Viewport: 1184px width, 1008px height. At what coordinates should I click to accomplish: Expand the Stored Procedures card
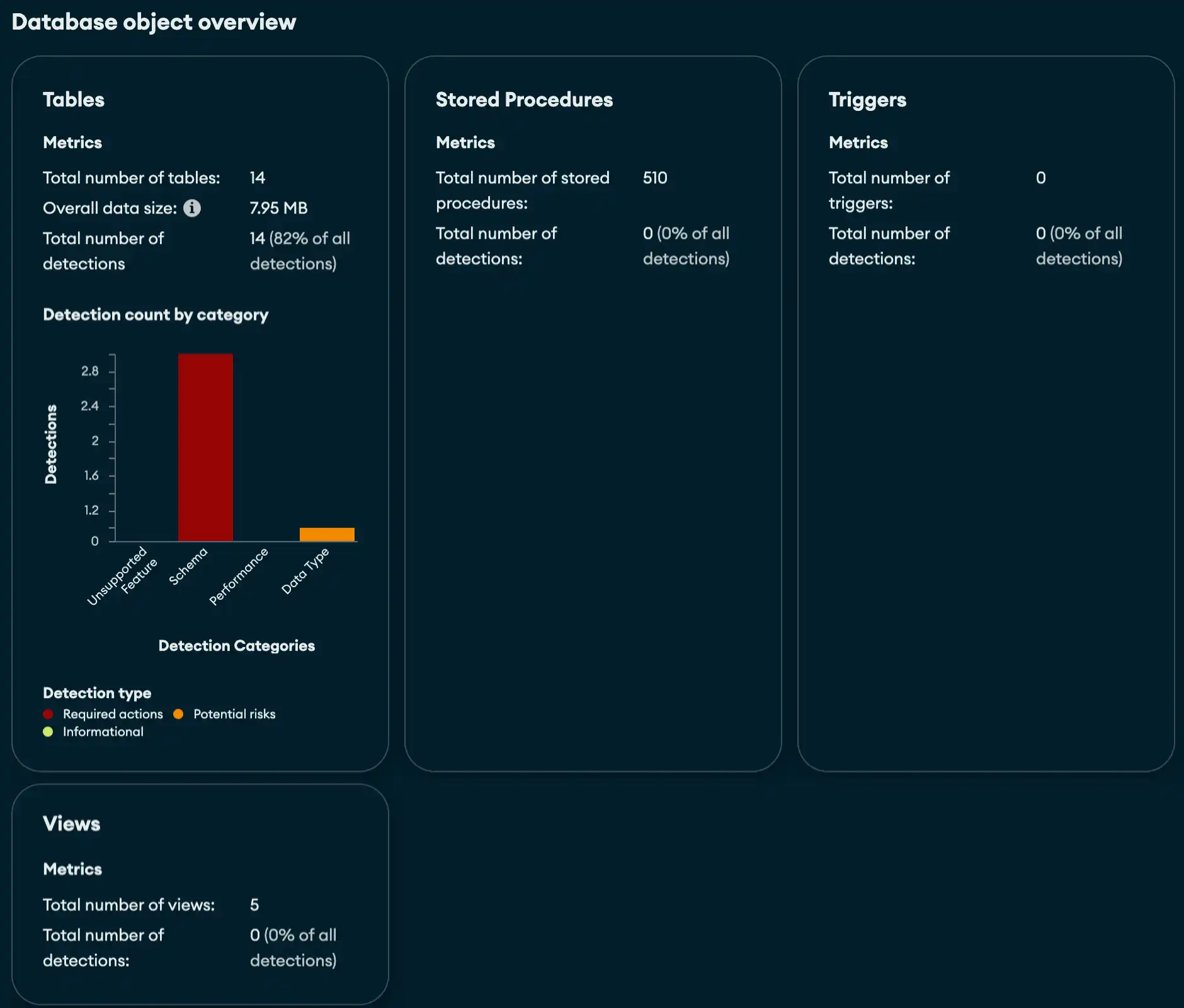pos(524,100)
